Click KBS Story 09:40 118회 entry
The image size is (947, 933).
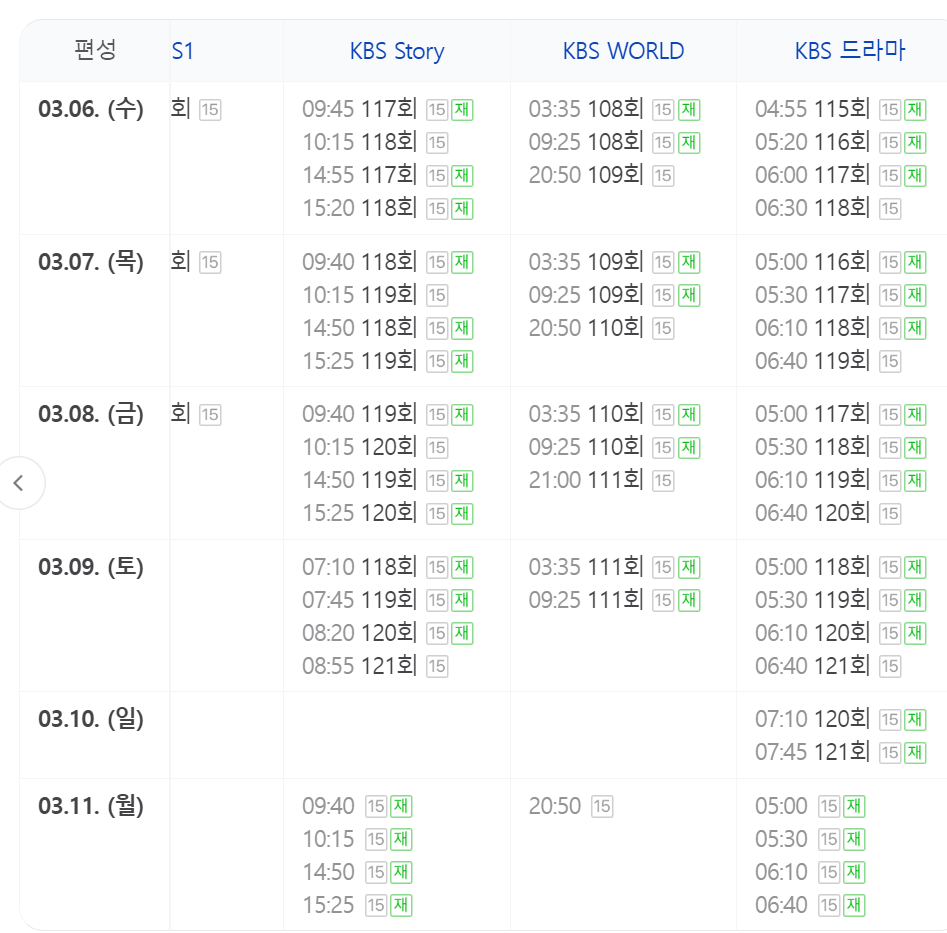pyautogui.click(x=387, y=262)
